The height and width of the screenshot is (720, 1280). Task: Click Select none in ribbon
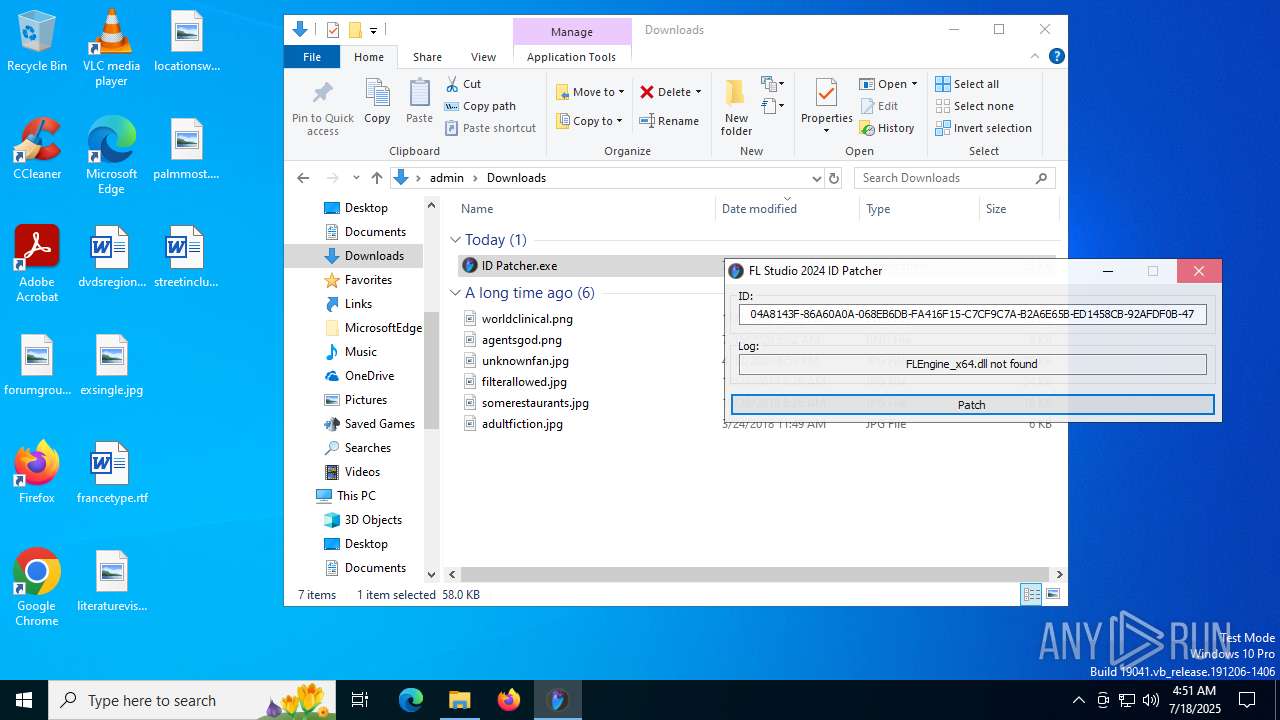(974, 106)
